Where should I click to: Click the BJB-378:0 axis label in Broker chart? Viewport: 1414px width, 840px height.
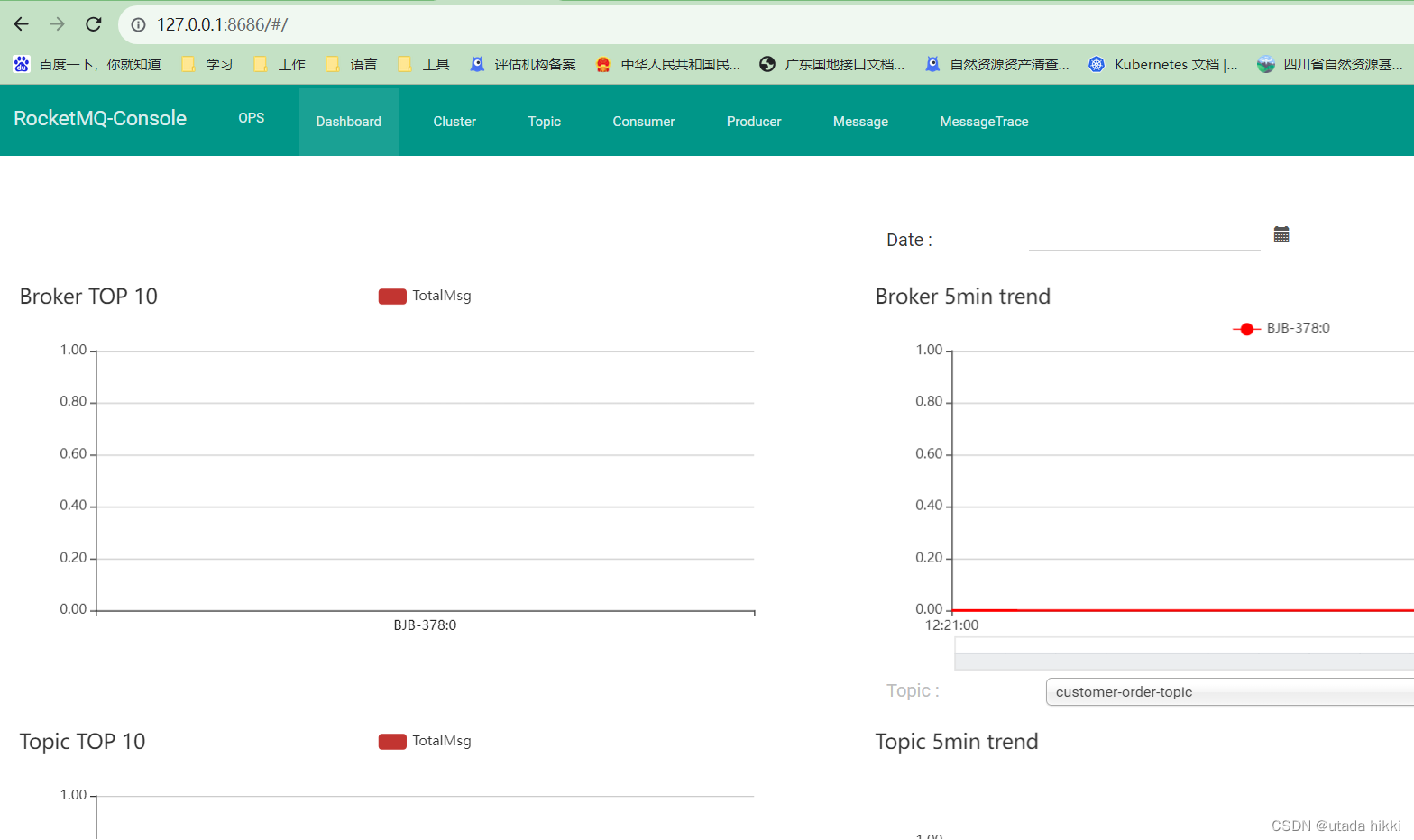pyautogui.click(x=425, y=625)
